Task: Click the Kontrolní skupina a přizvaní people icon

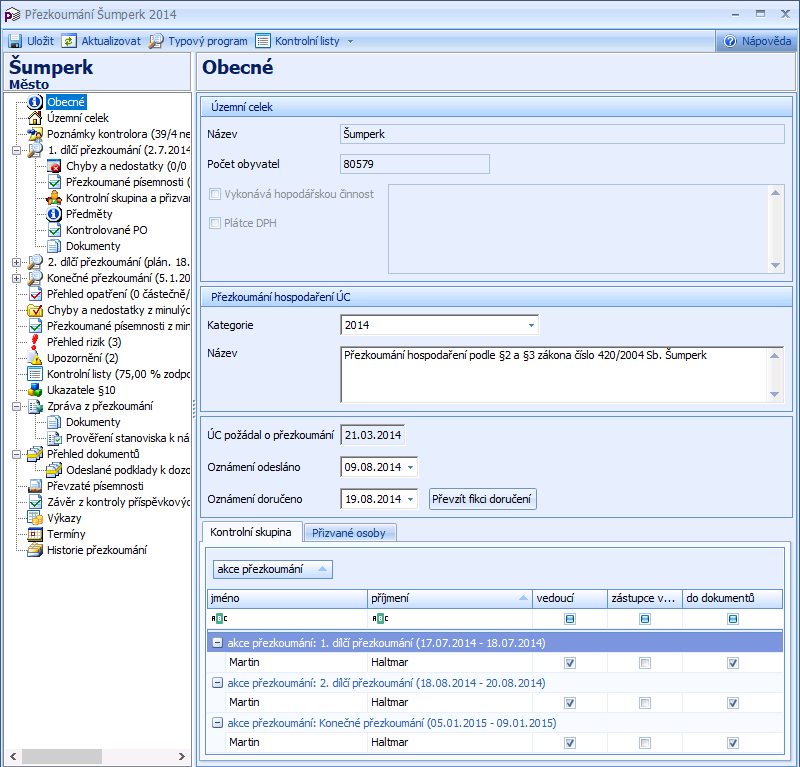Action: [x=54, y=198]
